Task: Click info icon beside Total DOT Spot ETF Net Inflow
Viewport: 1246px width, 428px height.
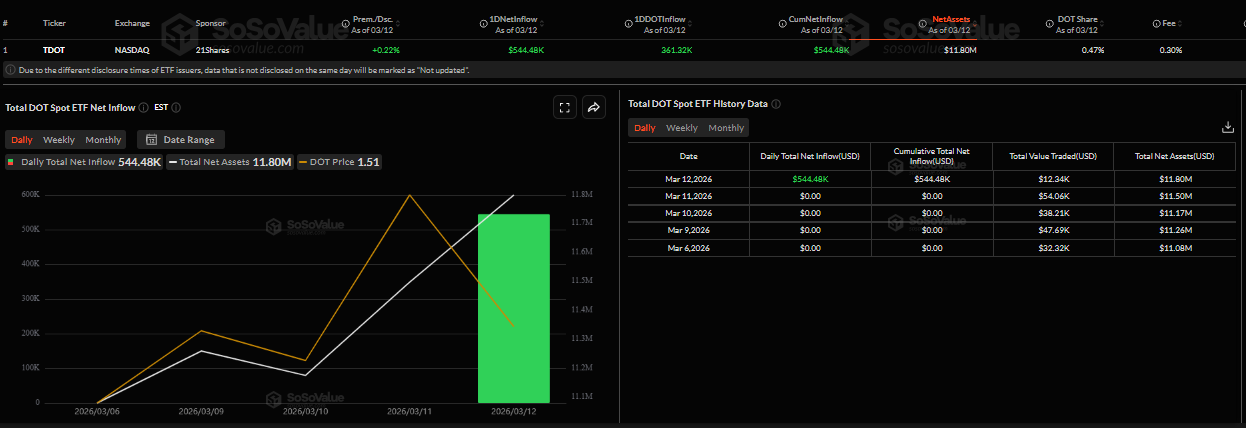Action: (x=144, y=107)
